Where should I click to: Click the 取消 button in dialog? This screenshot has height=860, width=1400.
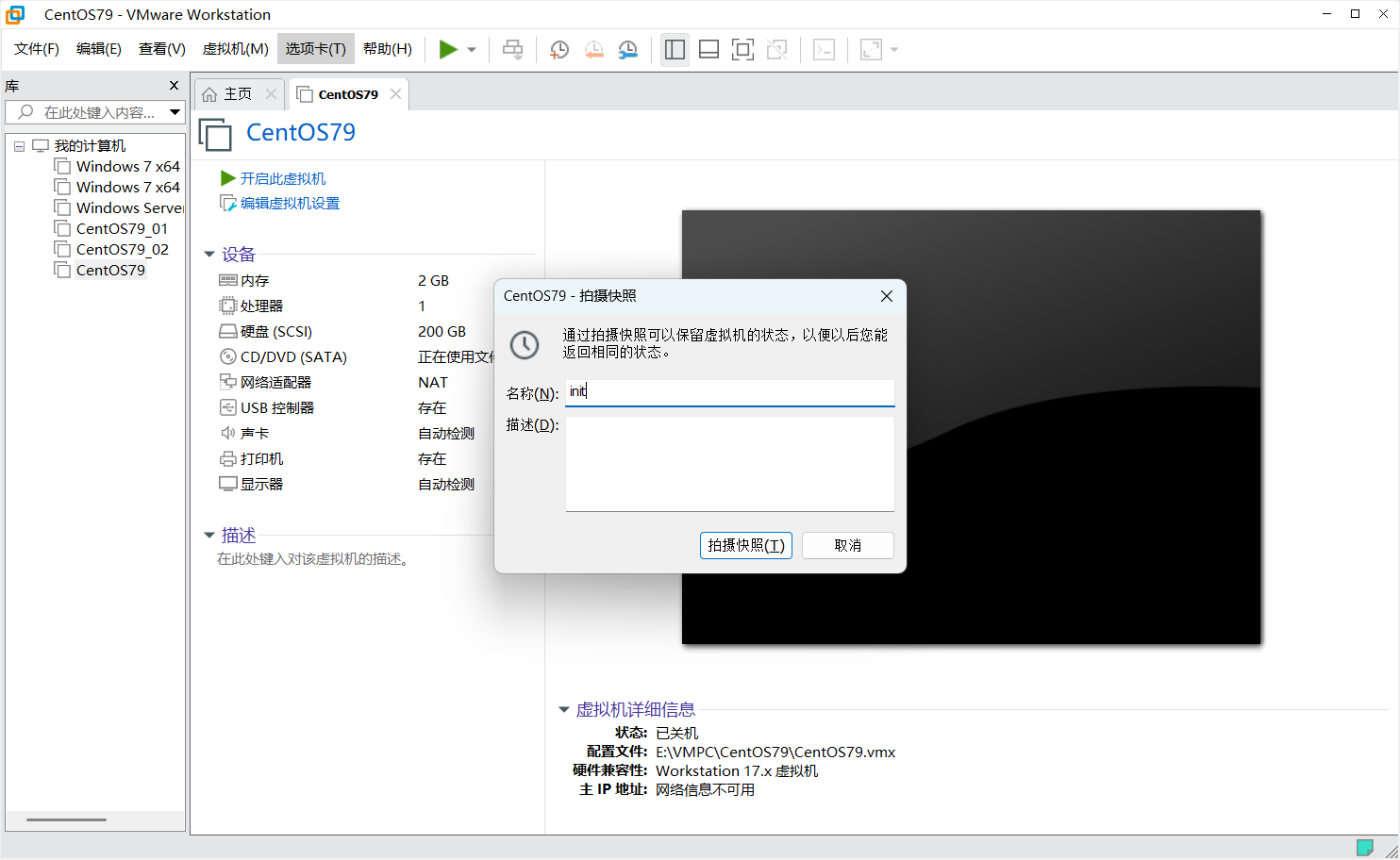847,545
